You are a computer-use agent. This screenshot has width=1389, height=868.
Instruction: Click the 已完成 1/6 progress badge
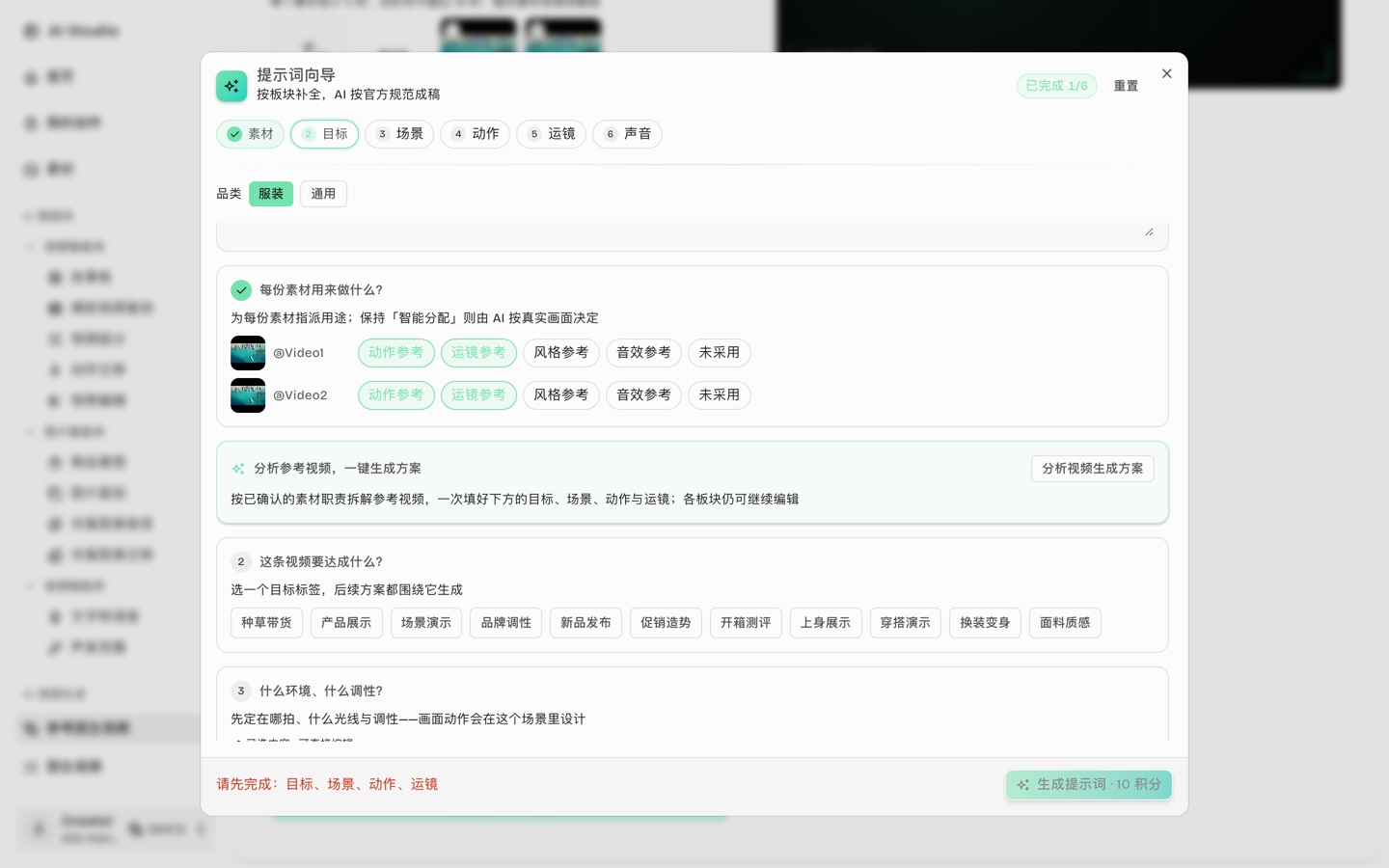pyautogui.click(x=1056, y=86)
